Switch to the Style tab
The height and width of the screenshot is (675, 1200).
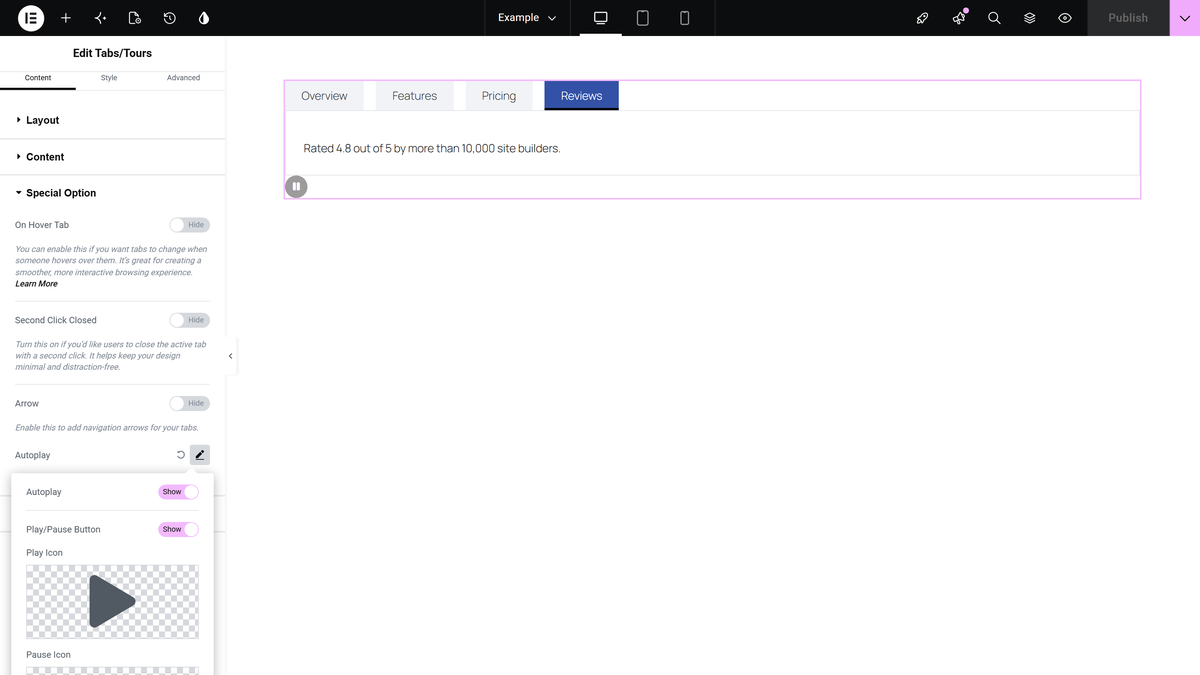tap(109, 78)
